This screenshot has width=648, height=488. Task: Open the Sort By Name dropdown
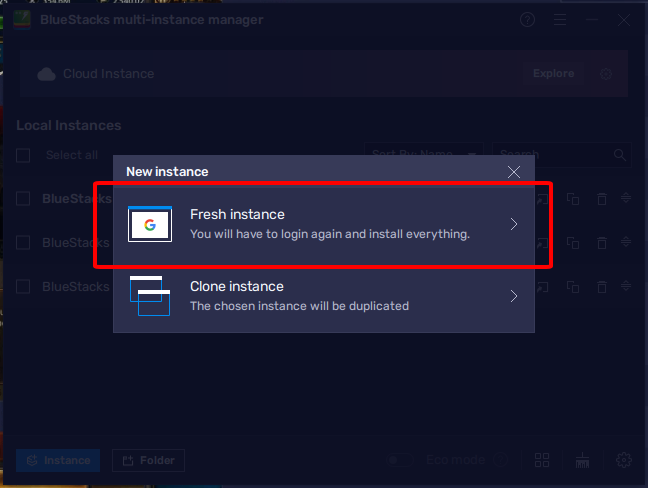pyautogui.click(x=425, y=155)
